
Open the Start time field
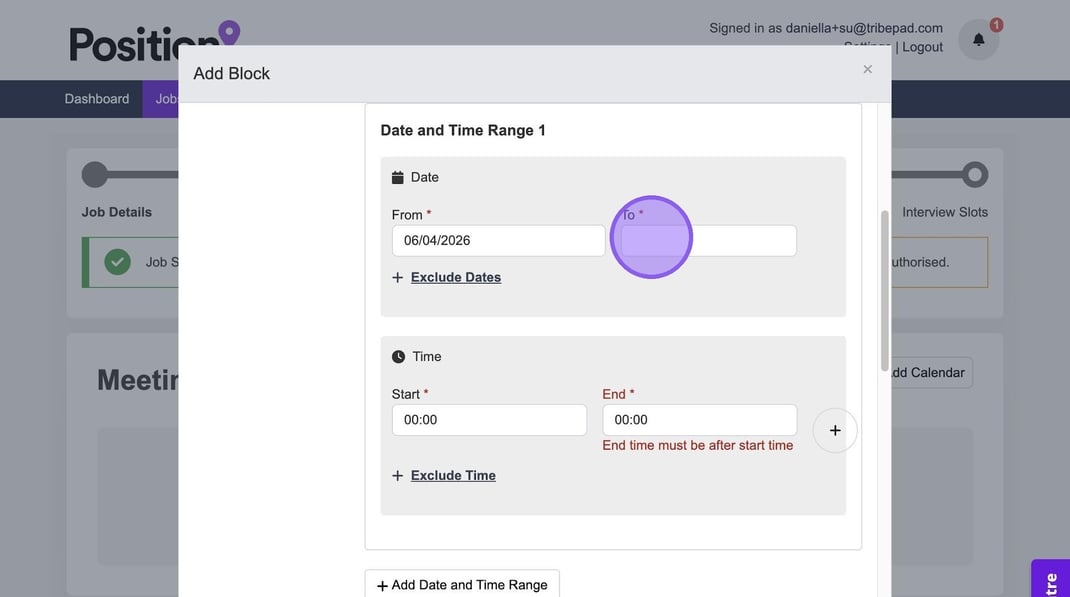tap(489, 420)
